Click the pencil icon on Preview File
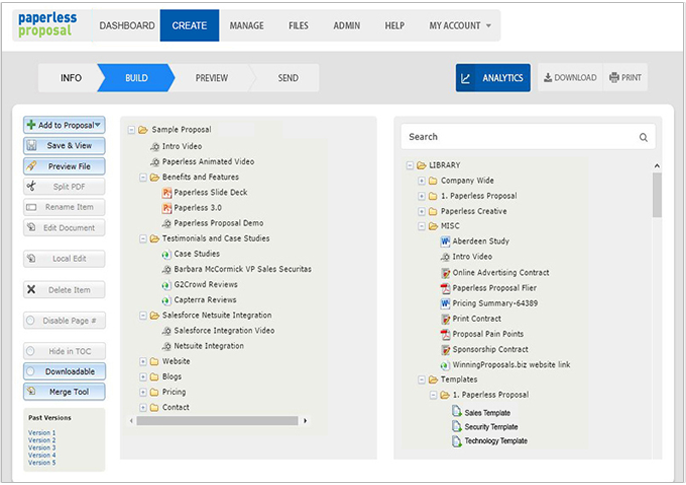This screenshot has width=686, height=485. 31,166
